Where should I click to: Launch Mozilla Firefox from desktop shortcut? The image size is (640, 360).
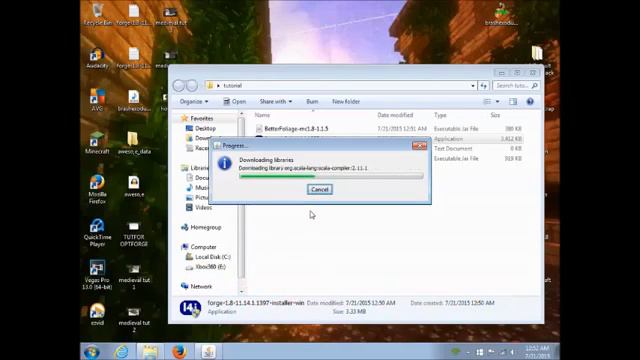point(97,189)
